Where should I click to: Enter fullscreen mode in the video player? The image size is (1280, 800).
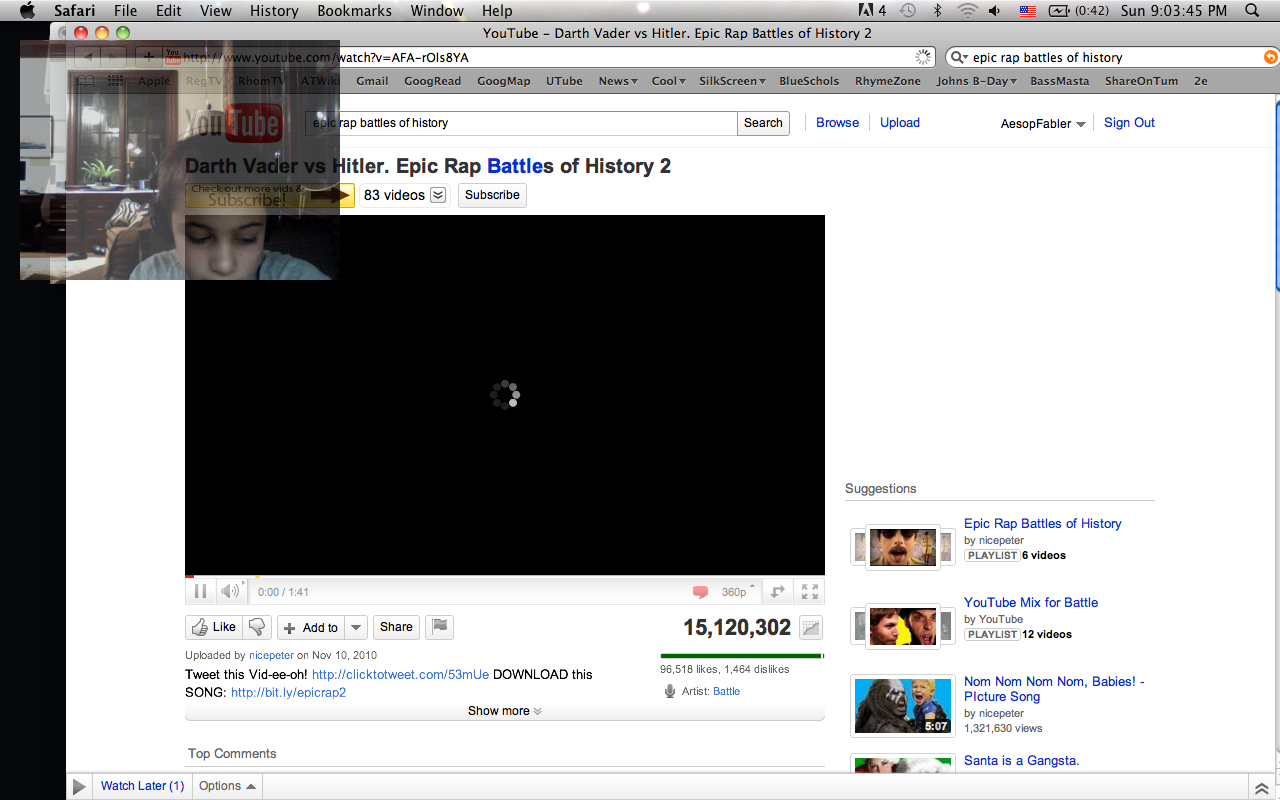(x=810, y=591)
